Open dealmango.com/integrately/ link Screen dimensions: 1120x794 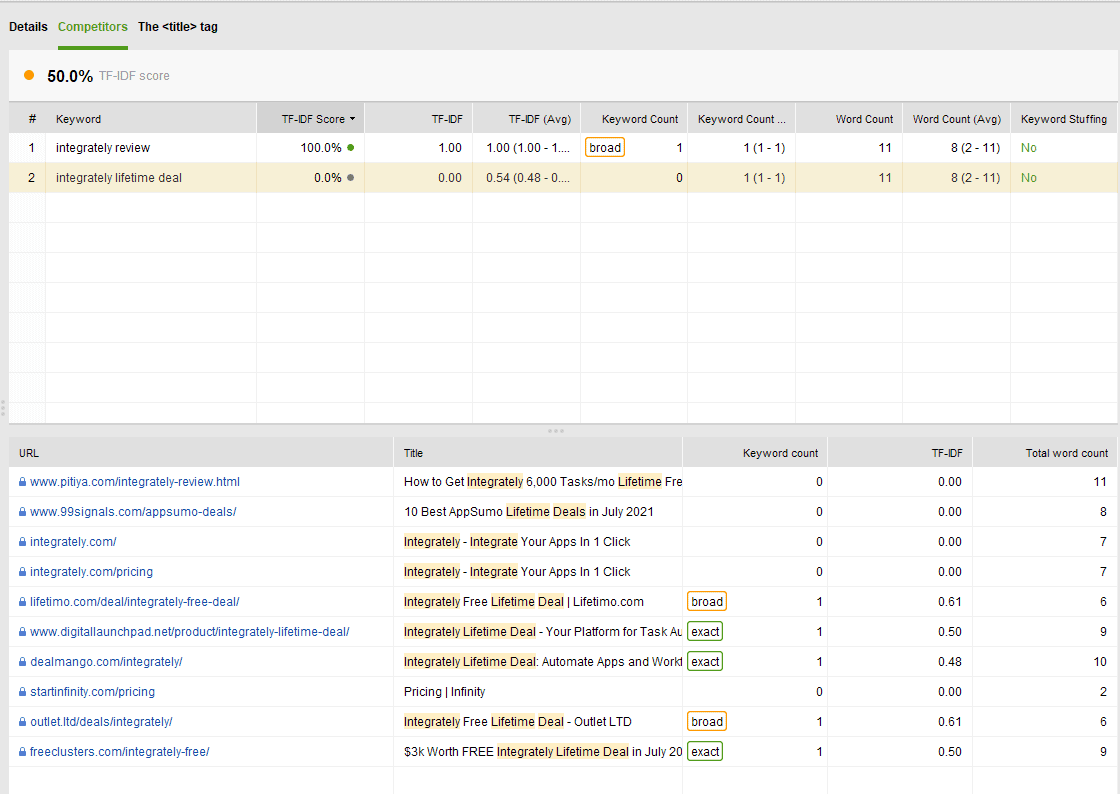point(106,662)
